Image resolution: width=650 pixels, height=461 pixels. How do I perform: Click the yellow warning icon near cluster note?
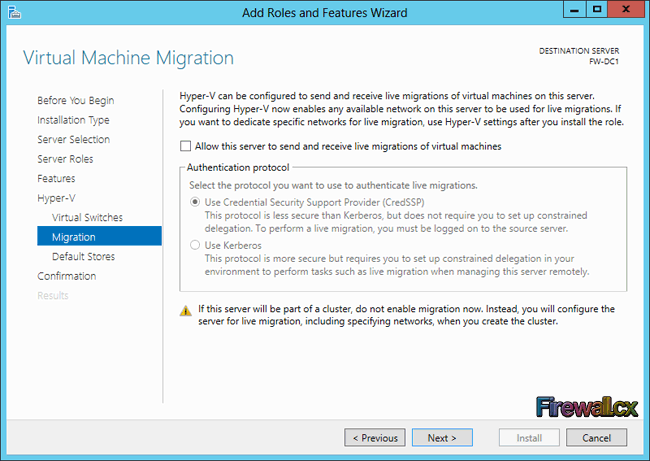coord(186,311)
